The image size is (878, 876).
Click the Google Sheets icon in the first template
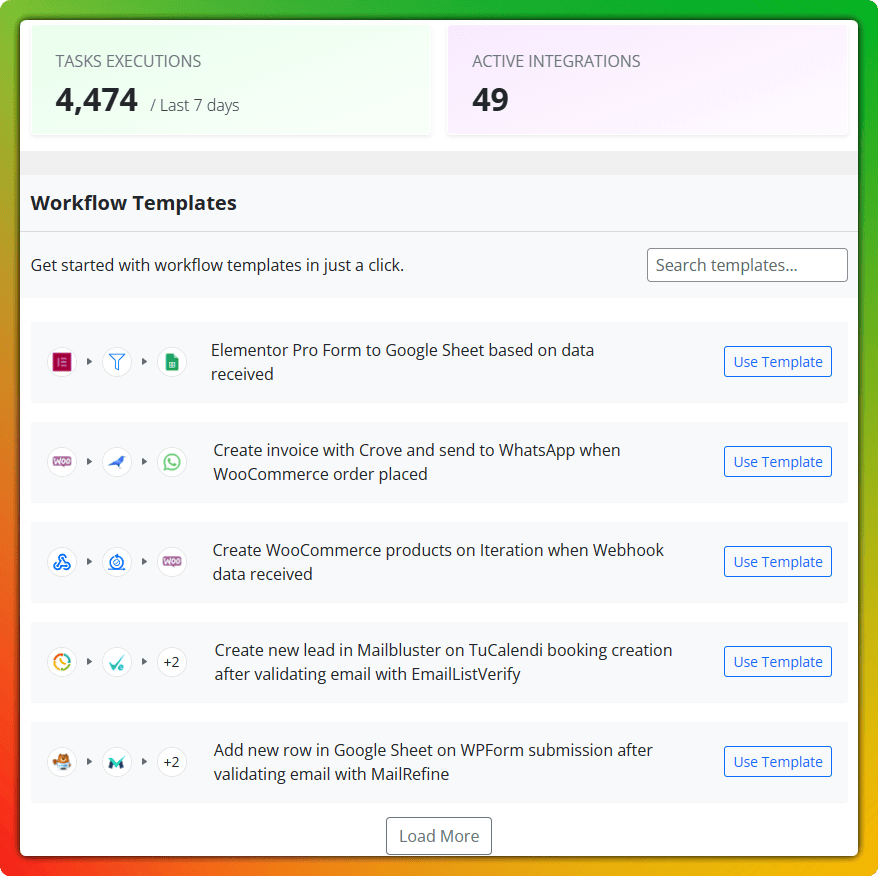[172, 362]
